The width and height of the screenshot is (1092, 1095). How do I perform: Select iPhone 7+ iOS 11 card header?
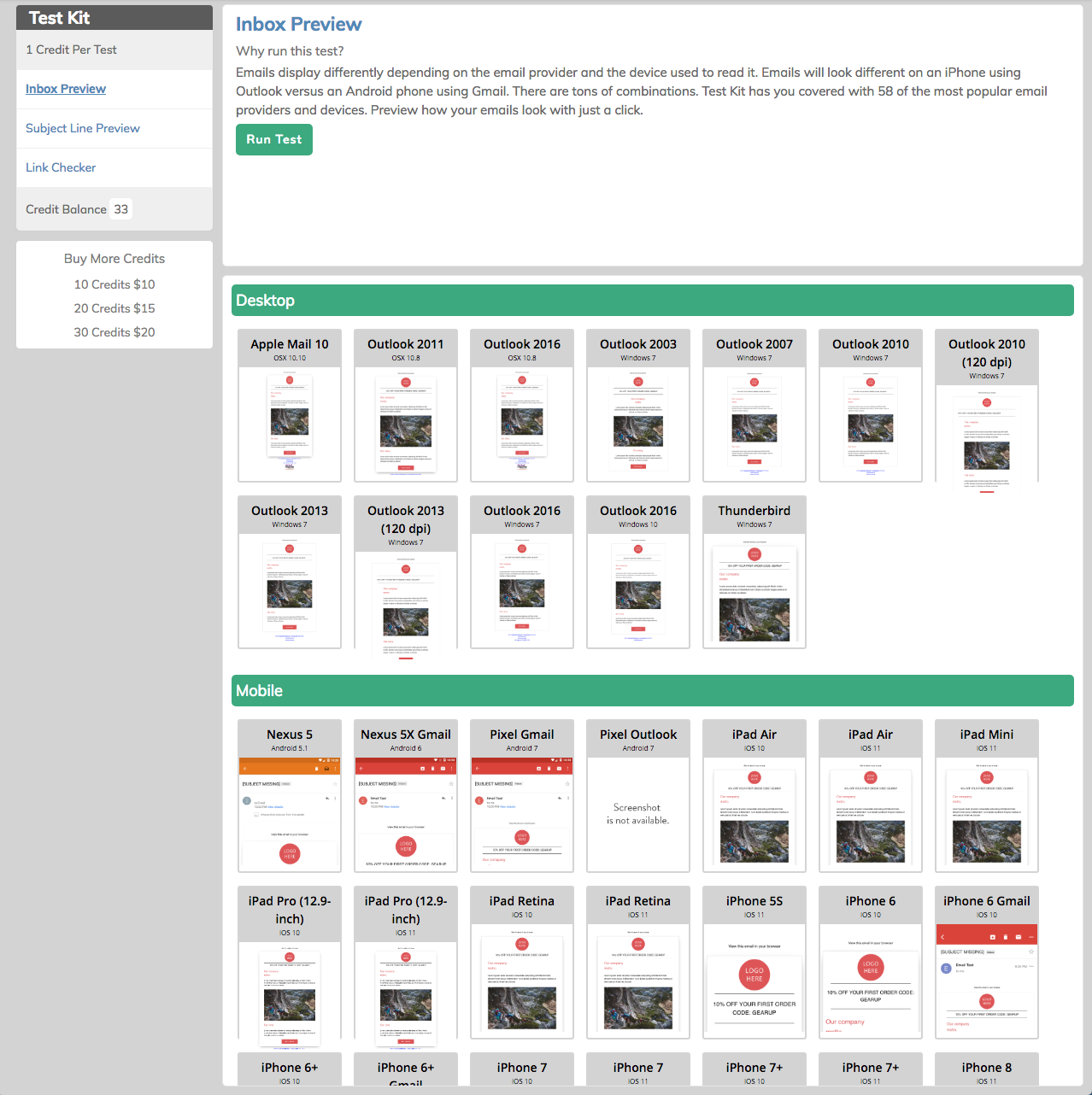(871, 1069)
